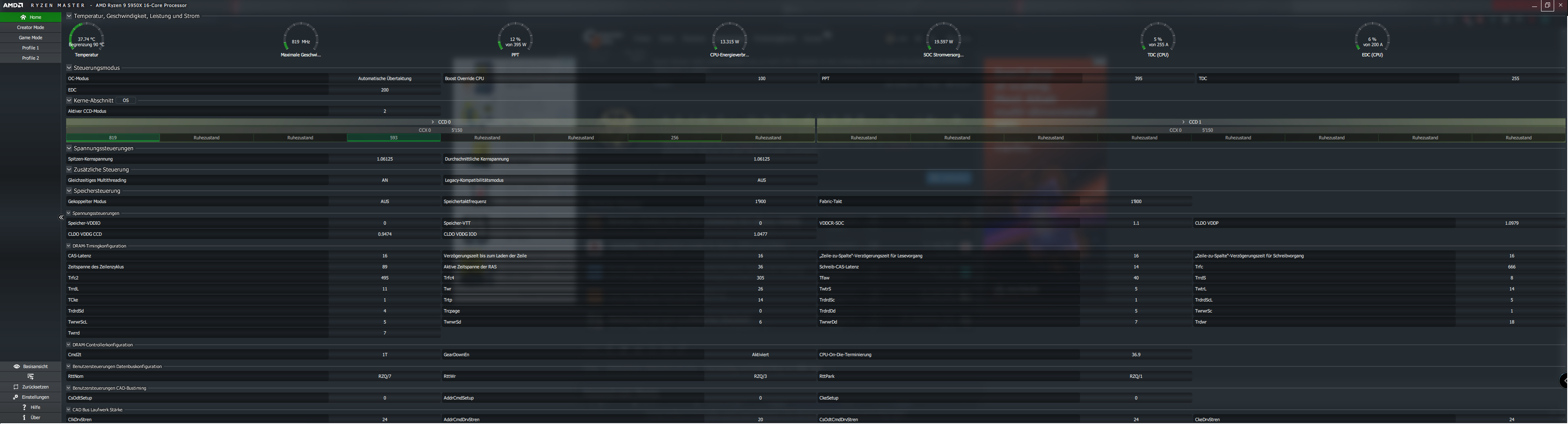
Task: Click OC-Modus value Automatische Übertaktung
Action: coord(385,78)
